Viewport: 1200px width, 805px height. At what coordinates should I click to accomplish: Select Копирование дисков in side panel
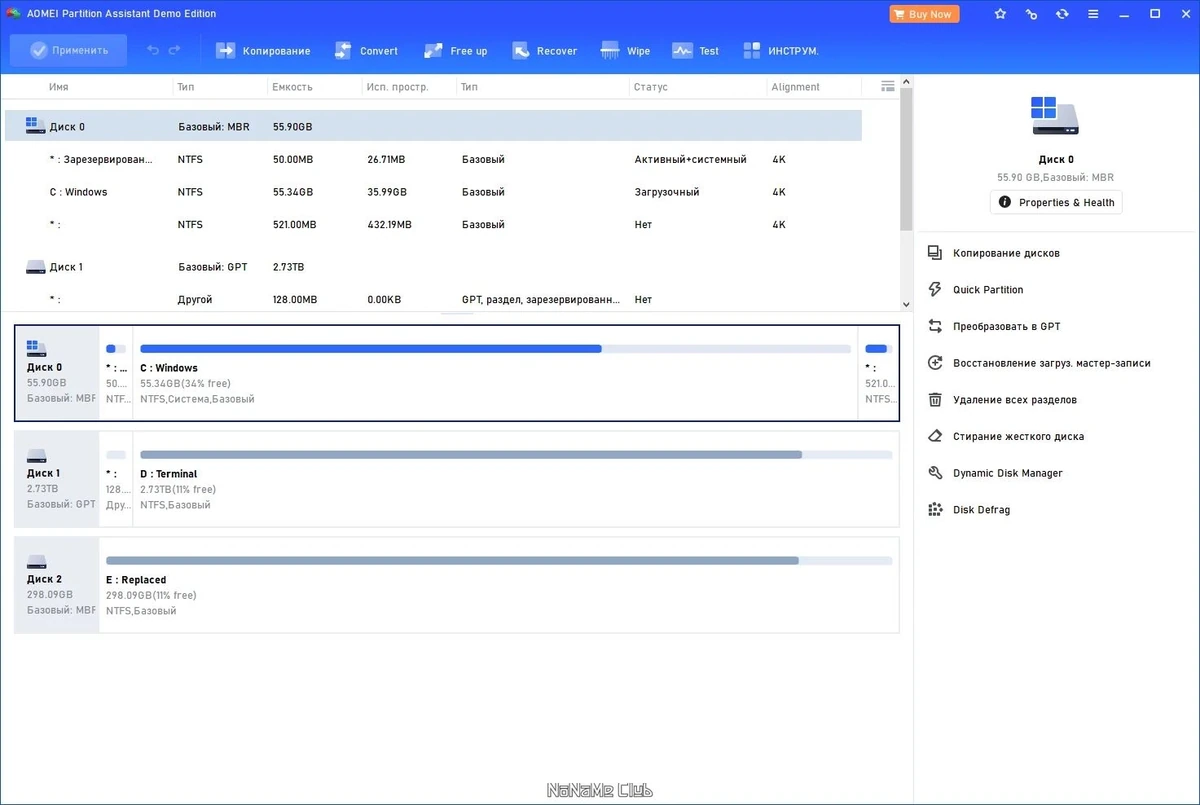1006,253
